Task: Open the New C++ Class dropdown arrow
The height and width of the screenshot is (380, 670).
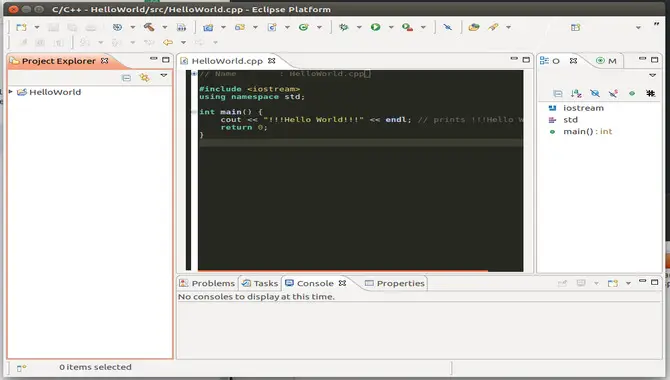Action: [319, 27]
